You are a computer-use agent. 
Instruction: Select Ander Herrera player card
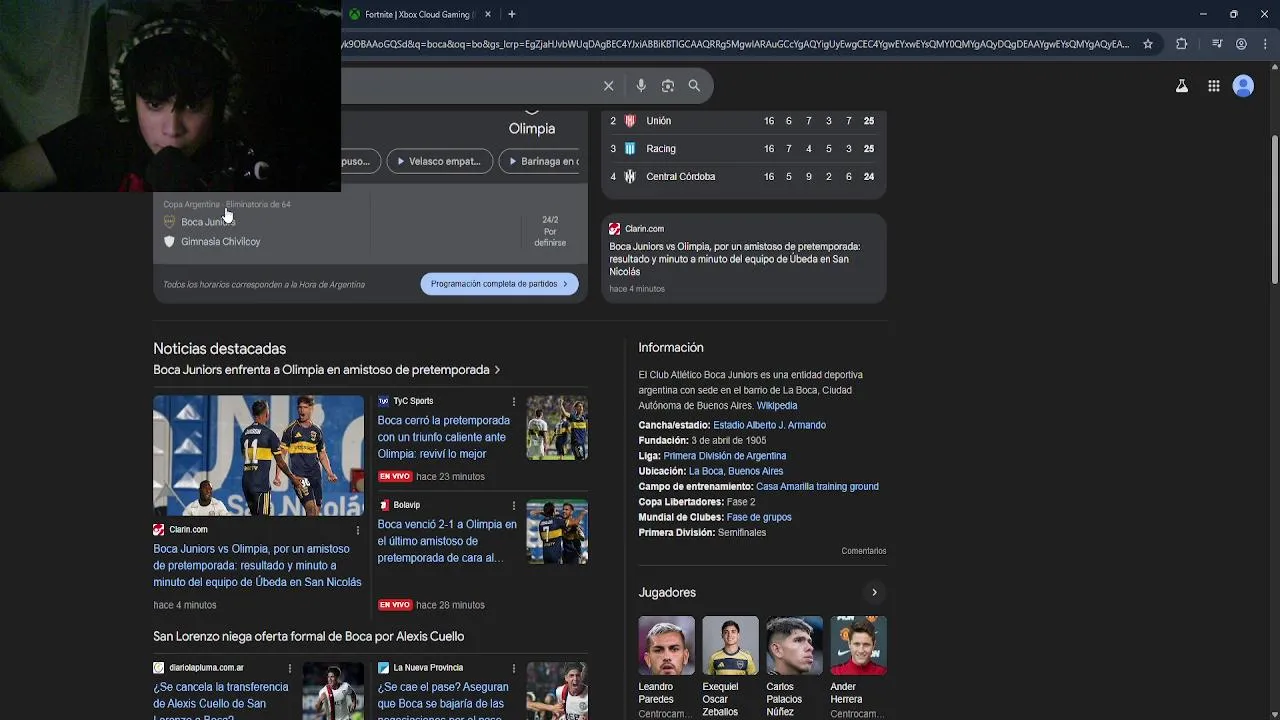coord(858,667)
